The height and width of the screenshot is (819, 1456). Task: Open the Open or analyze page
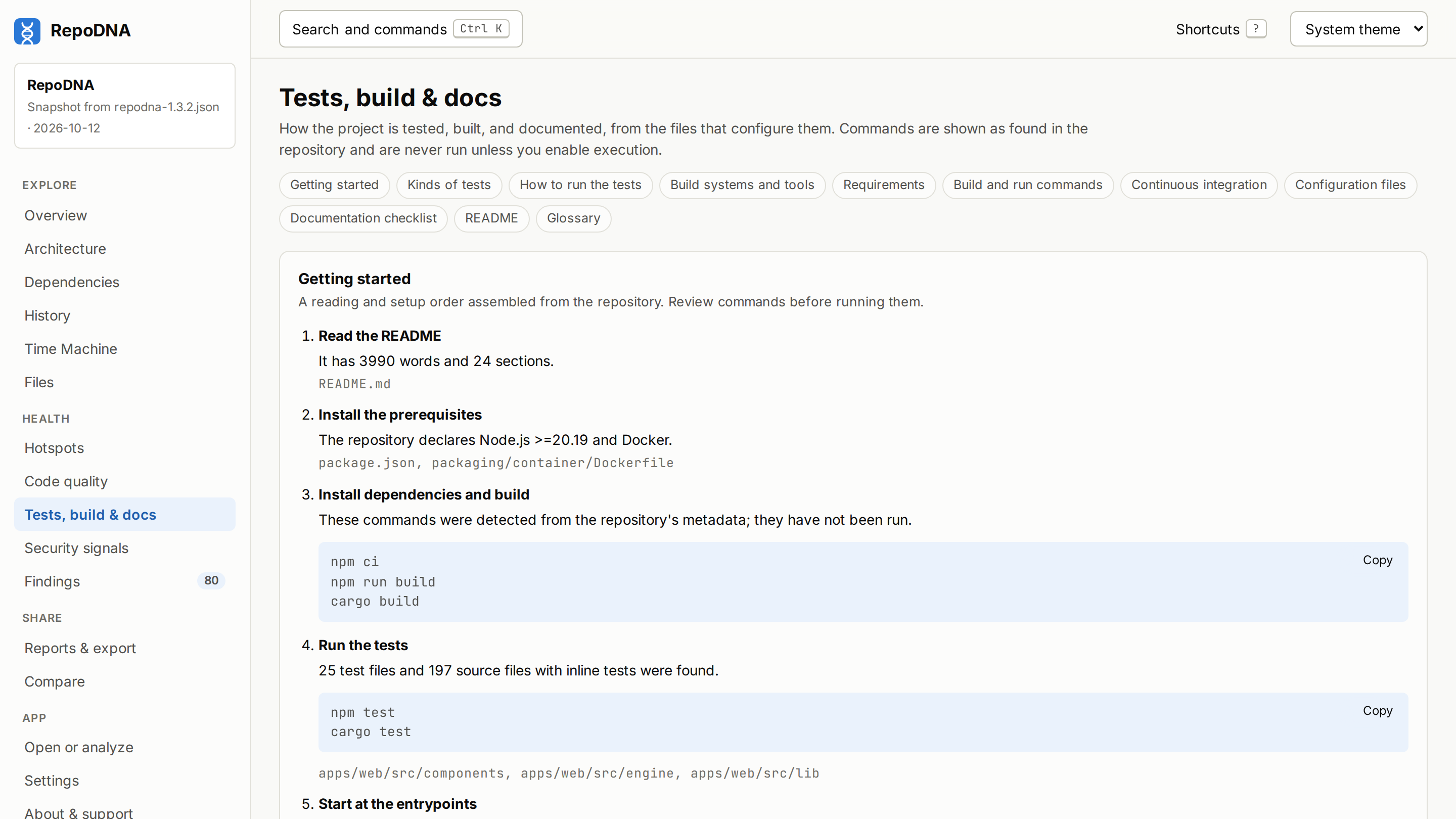(124, 747)
